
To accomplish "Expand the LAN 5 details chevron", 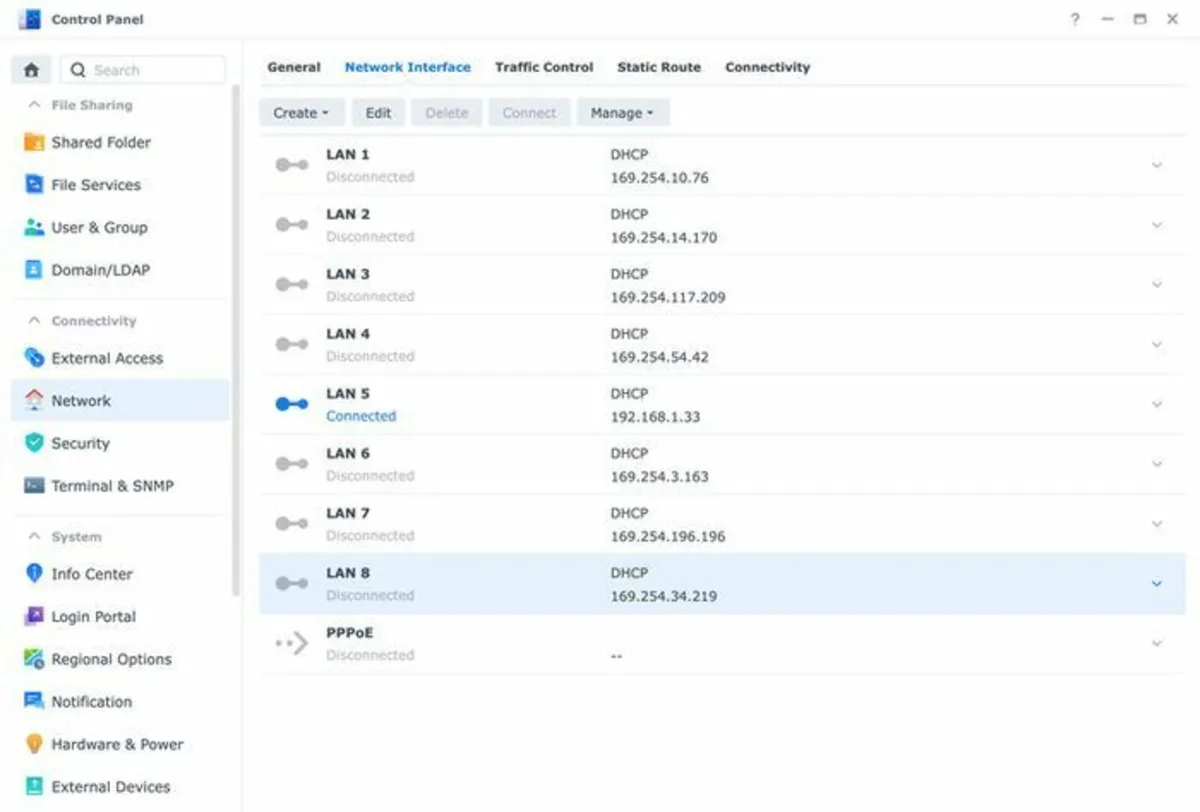I will [x=1157, y=404].
